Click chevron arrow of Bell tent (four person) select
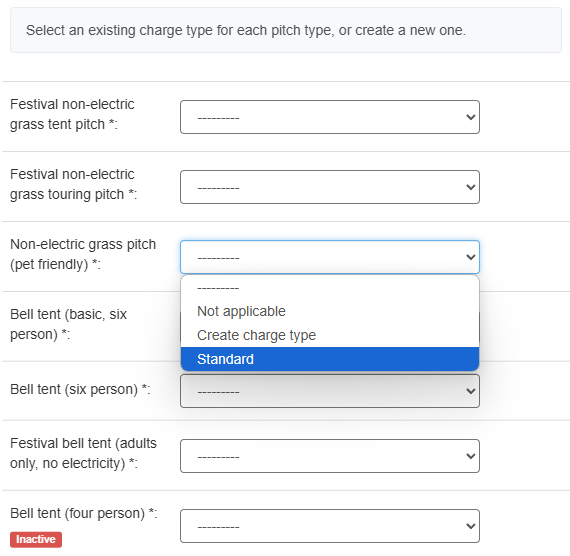 click(x=470, y=526)
